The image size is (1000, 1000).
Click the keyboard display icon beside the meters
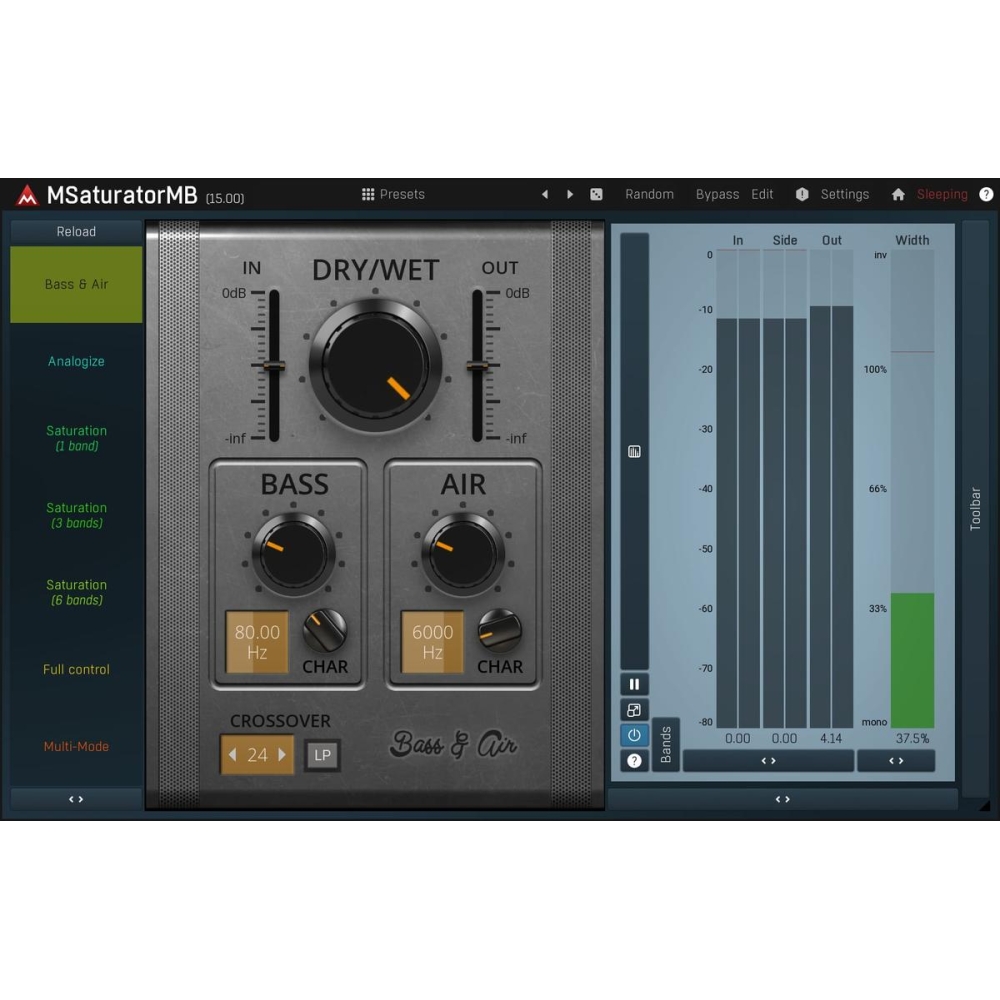[634, 451]
